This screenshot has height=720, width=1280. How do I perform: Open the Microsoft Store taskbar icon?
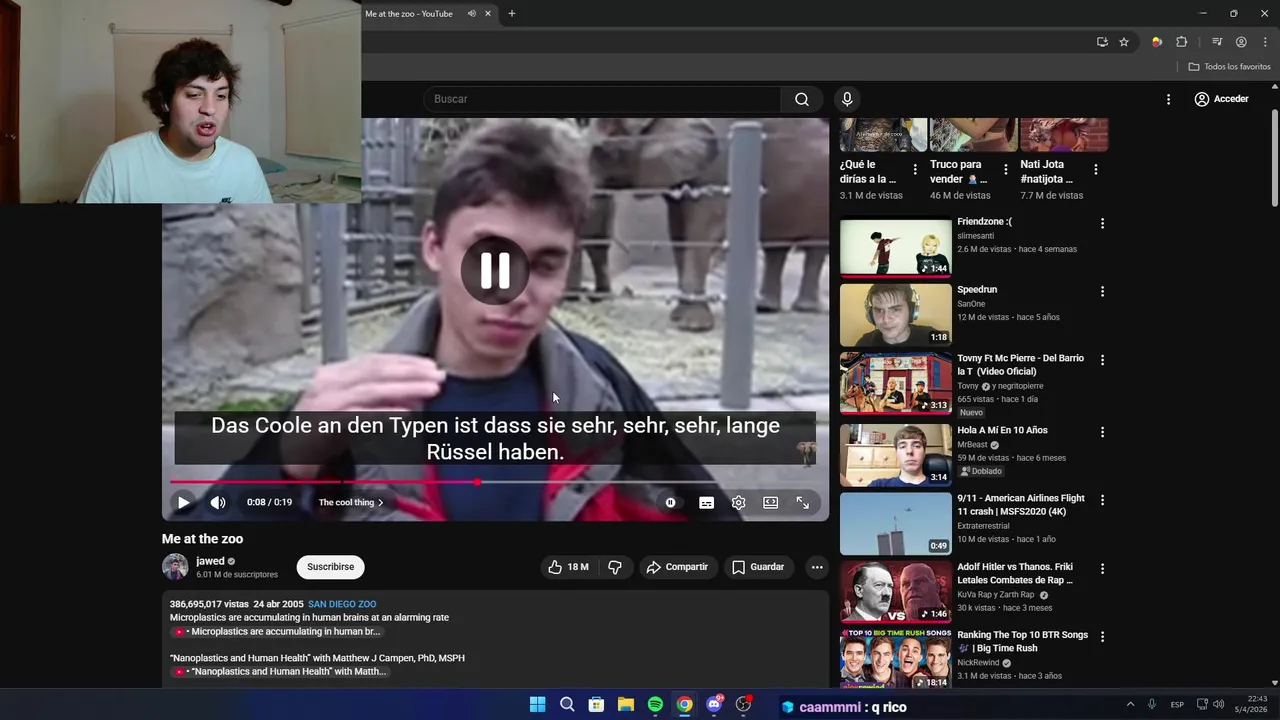pyautogui.click(x=596, y=705)
